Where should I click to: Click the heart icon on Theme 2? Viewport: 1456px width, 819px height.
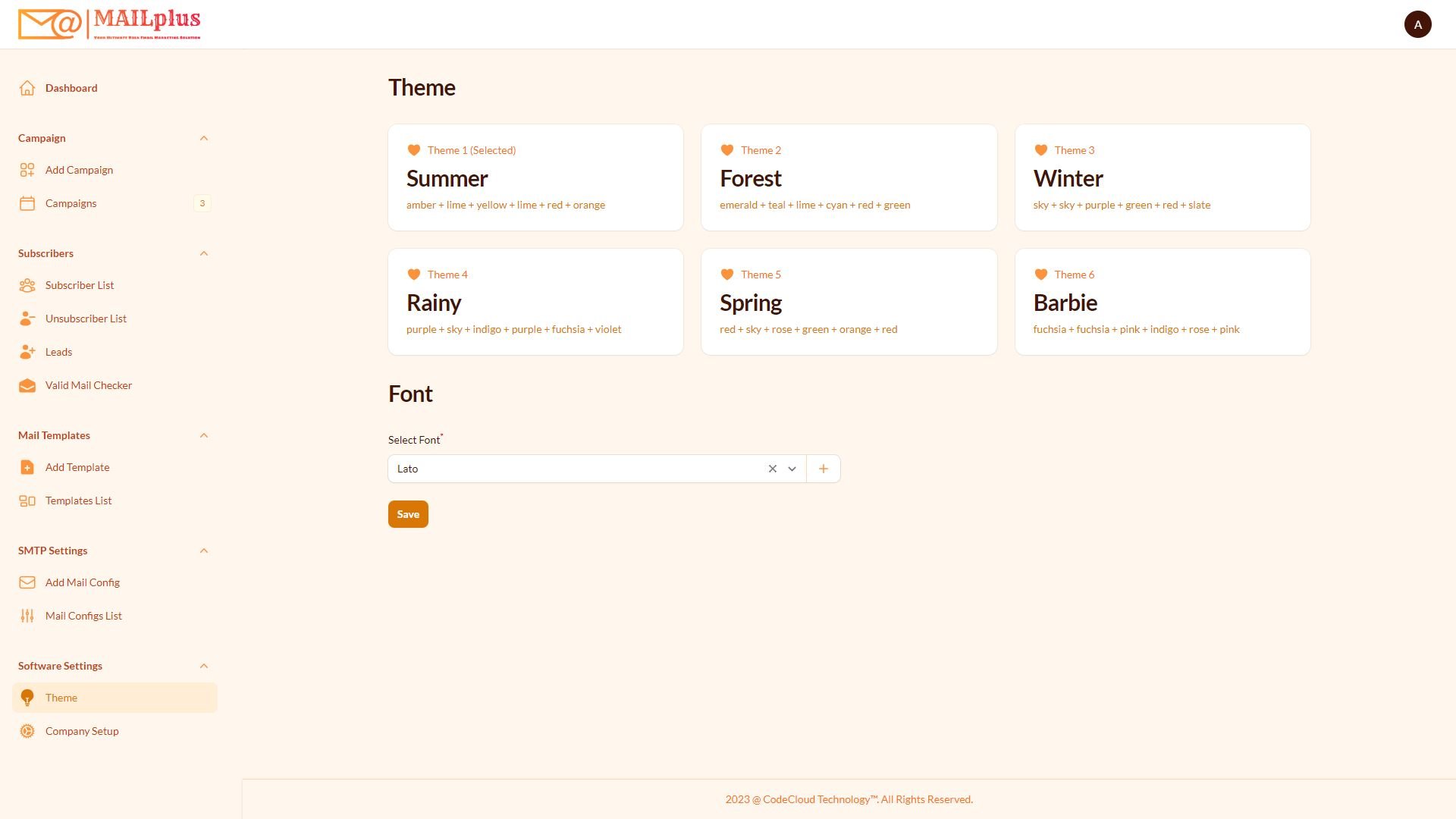click(726, 150)
